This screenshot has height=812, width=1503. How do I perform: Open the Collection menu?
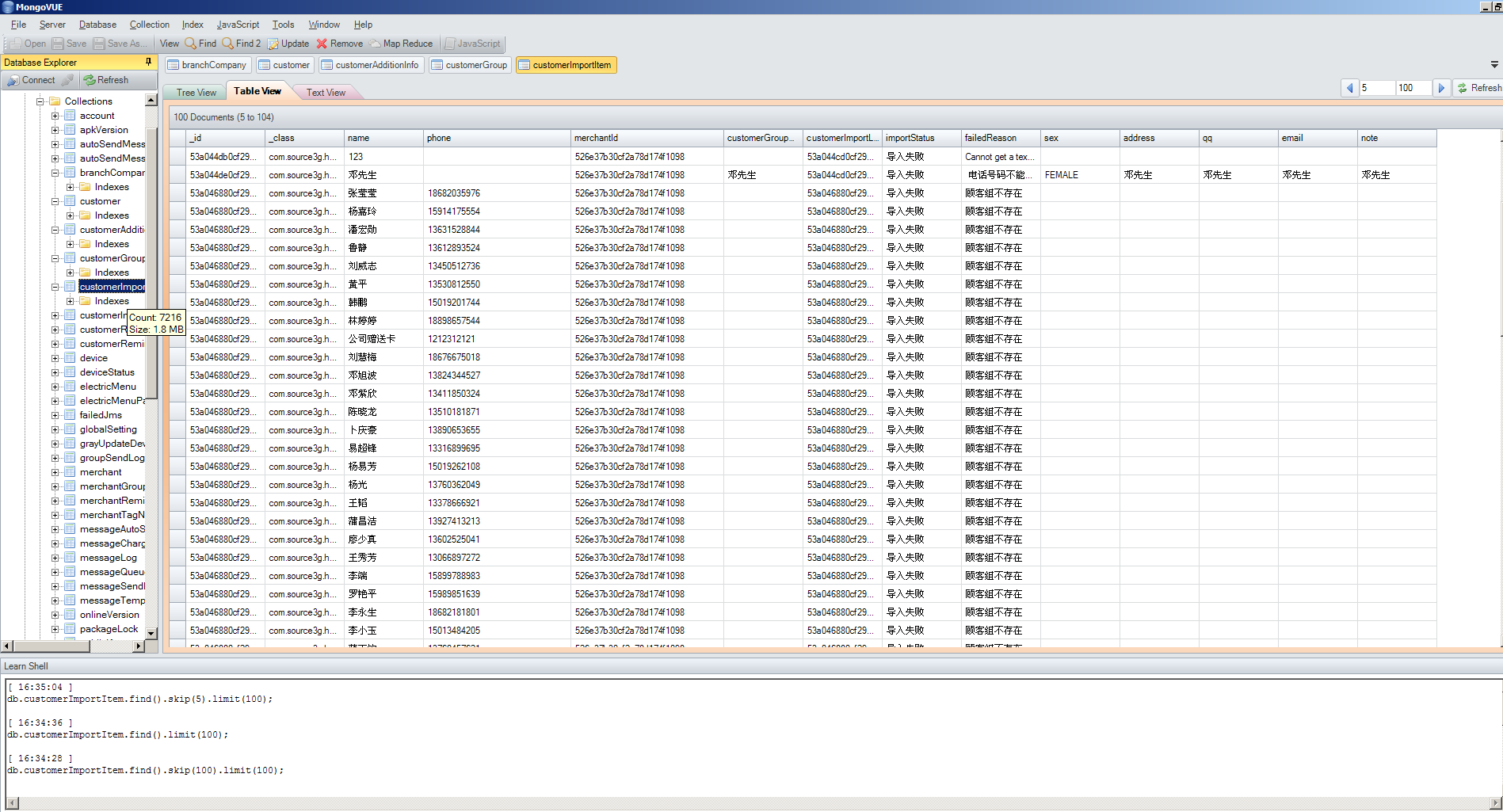coord(150,25)
